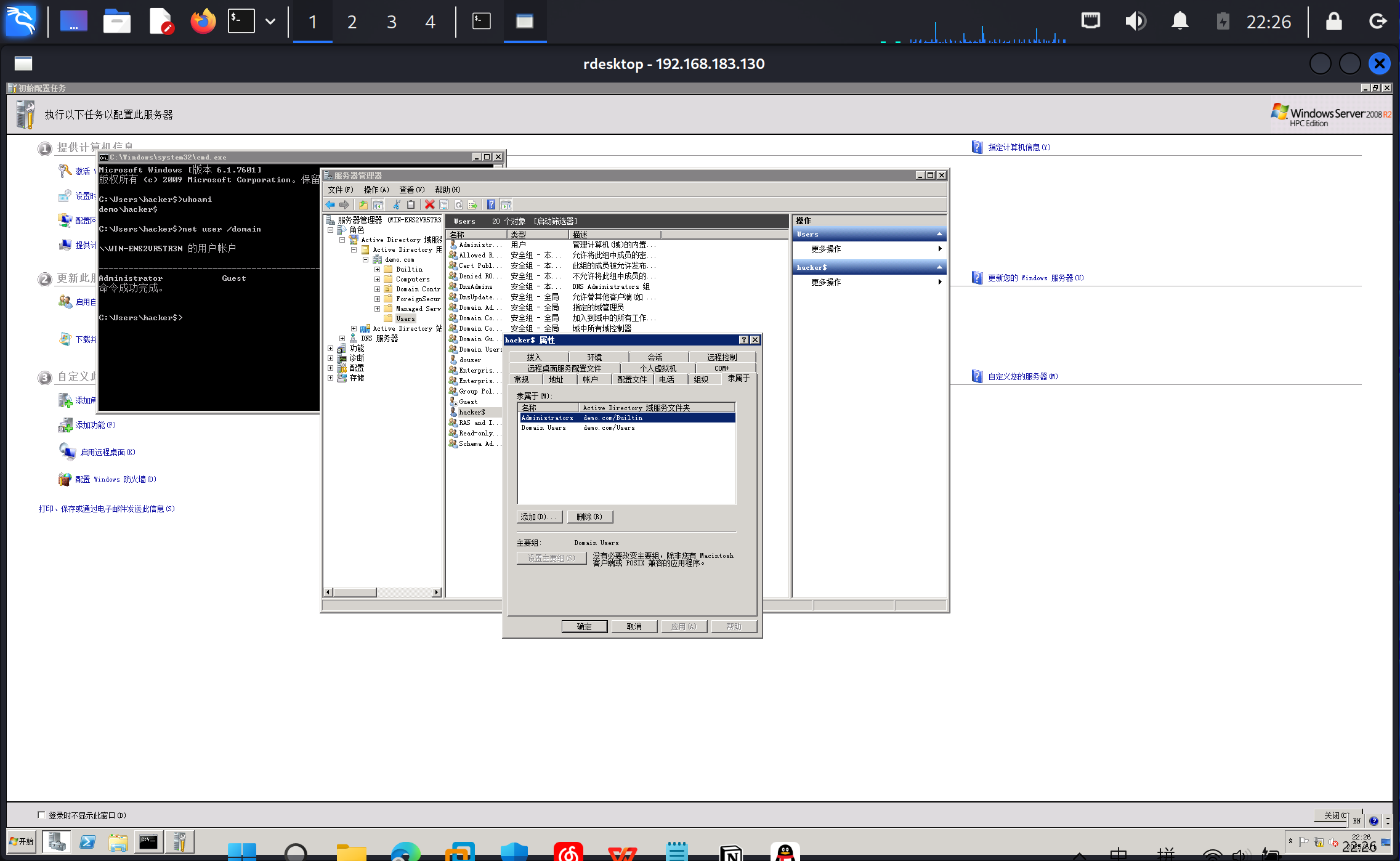The image size is (1400, 861).
Task: Switch to the 常规 tab in hacker$ properties
Action: (522, 379)
